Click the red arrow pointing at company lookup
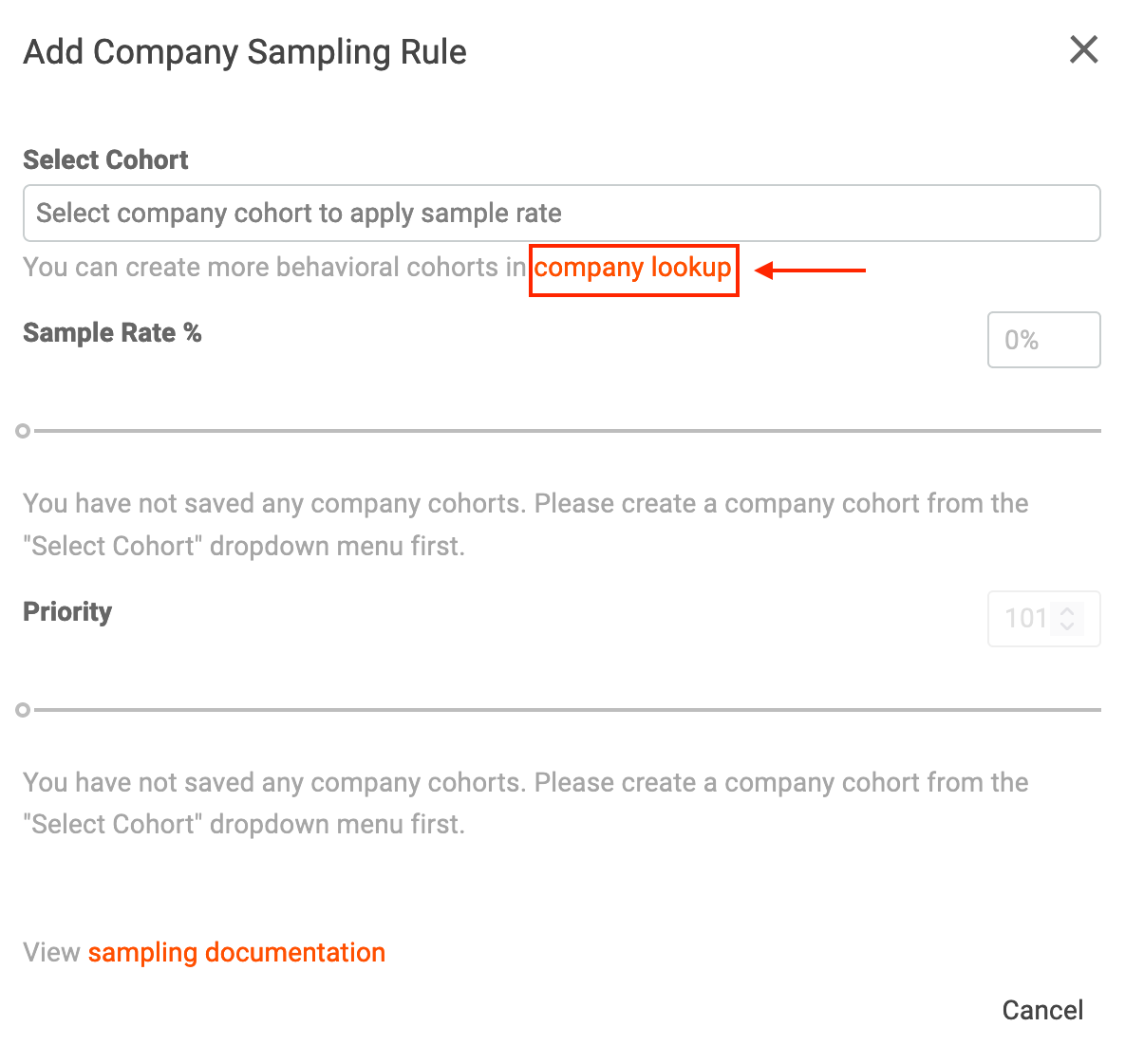Screen dimensions: 1125x1064 coord(812,271)
